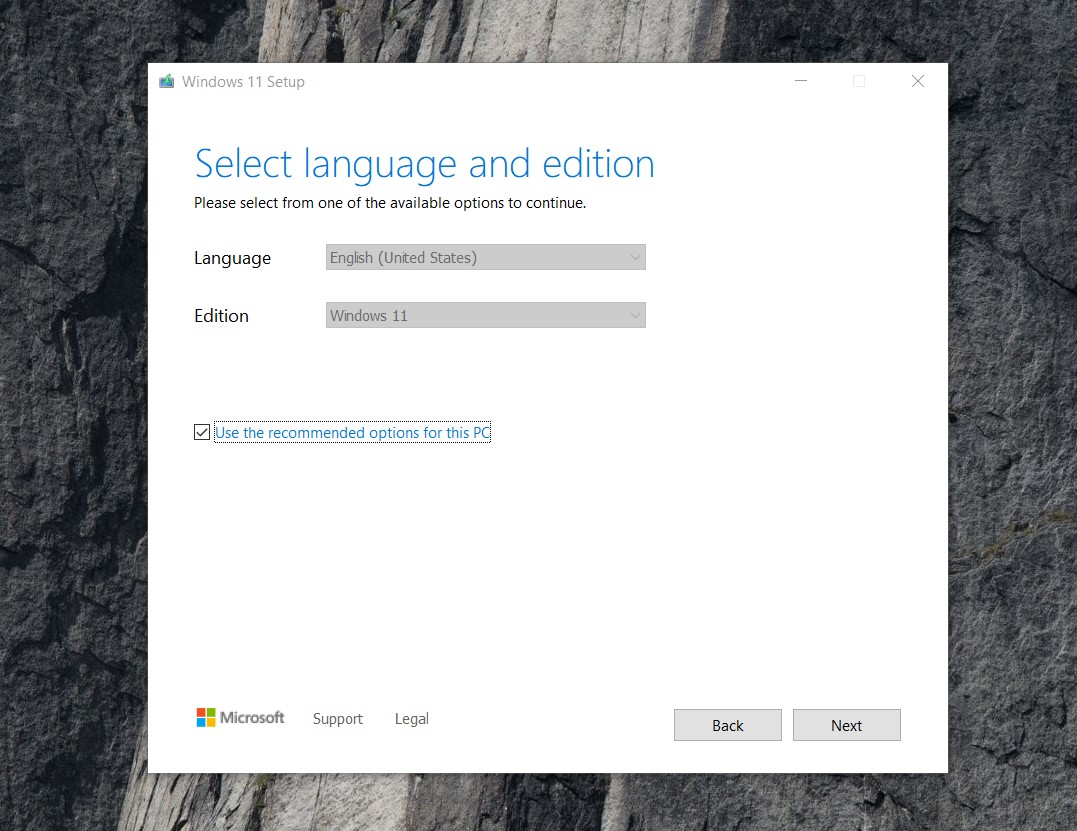
Task: Click the Microsoft logo in footer
Action: pyautogui.click(x=240, y=718)
